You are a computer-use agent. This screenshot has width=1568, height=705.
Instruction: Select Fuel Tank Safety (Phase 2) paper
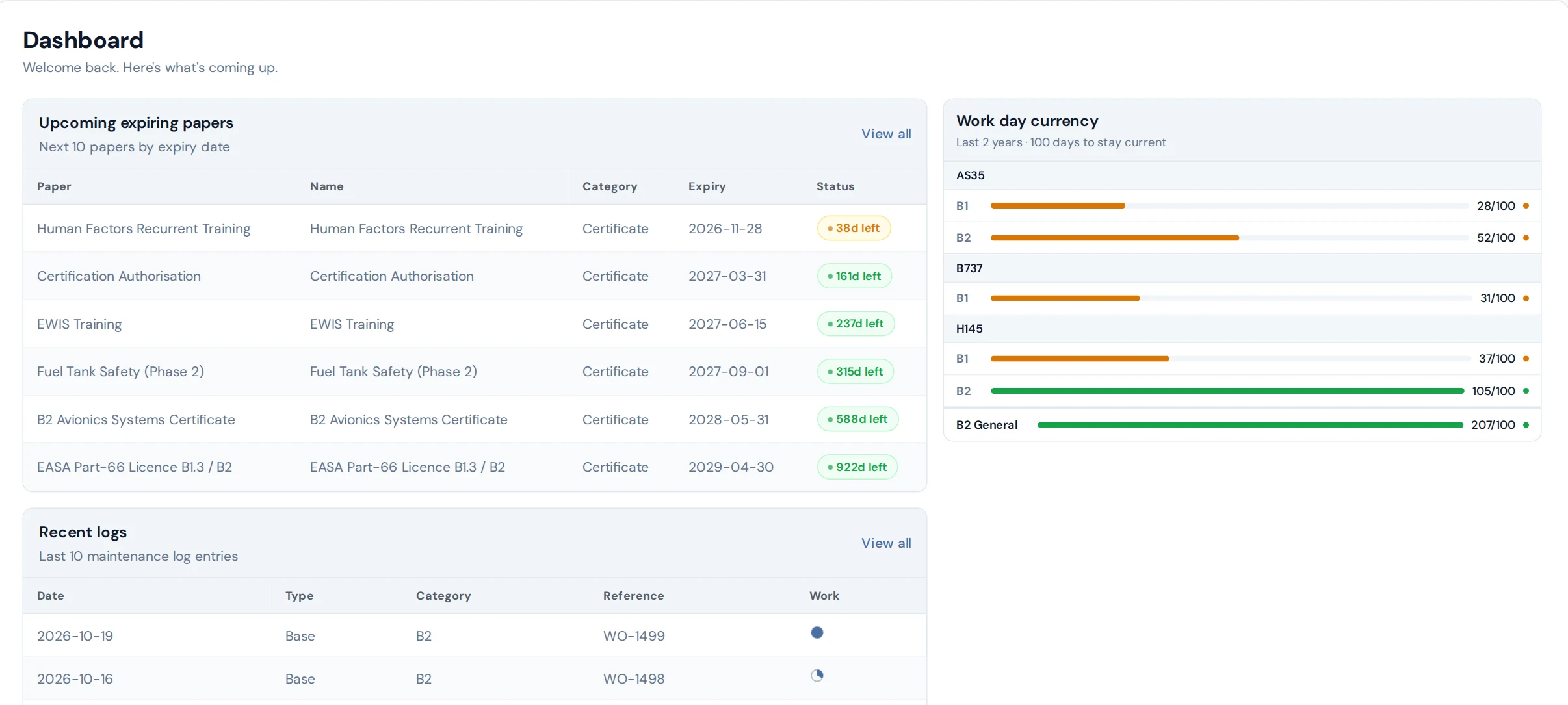coord(120,372)
